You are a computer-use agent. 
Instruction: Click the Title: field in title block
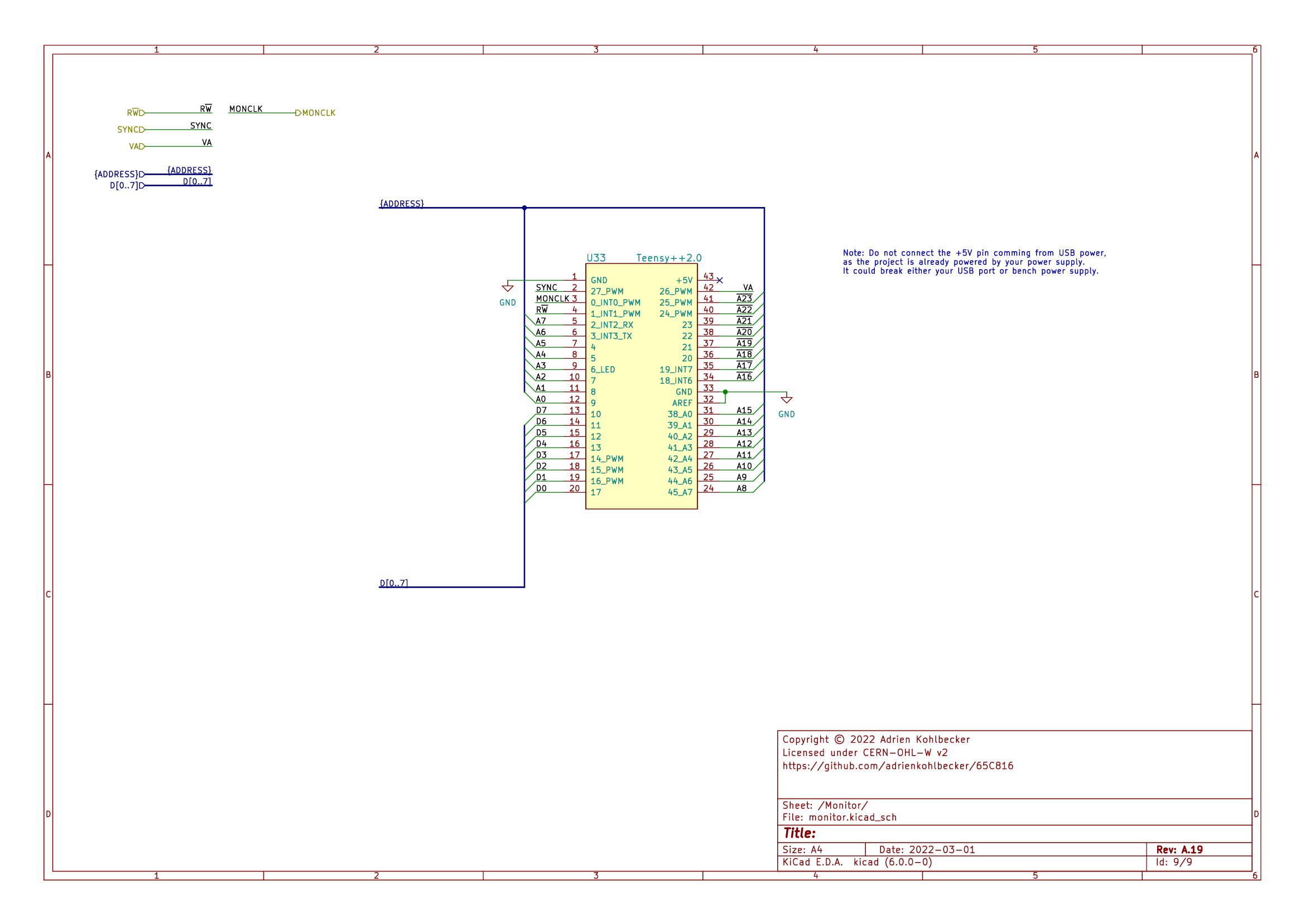tap(799, 833)
